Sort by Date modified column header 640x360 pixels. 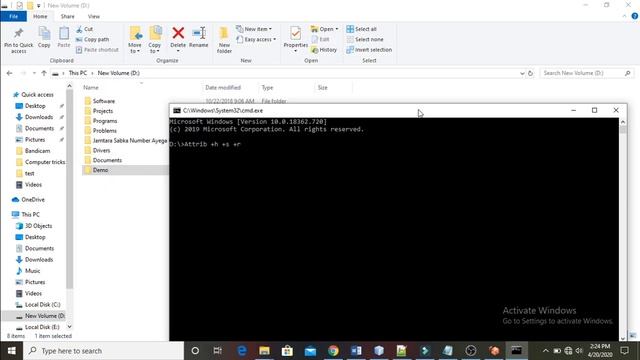(223, 88)
